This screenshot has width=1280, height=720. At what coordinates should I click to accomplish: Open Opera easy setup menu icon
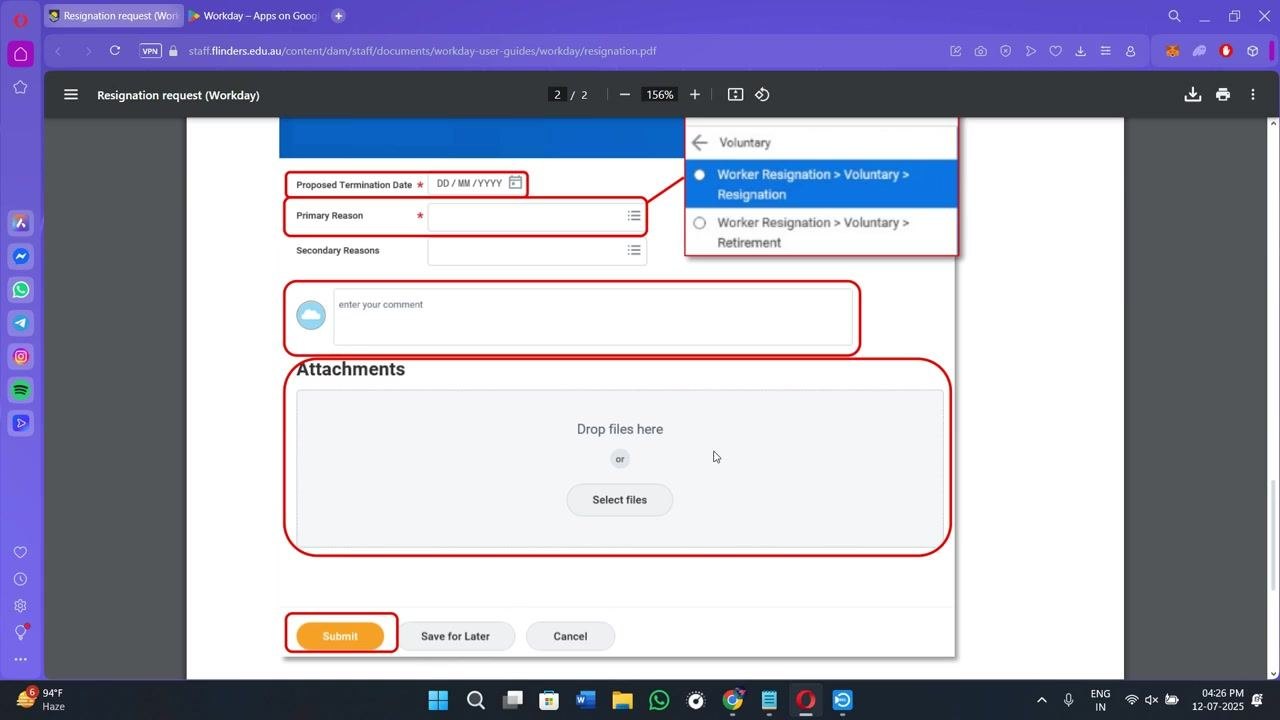[x=1105, y=51]
